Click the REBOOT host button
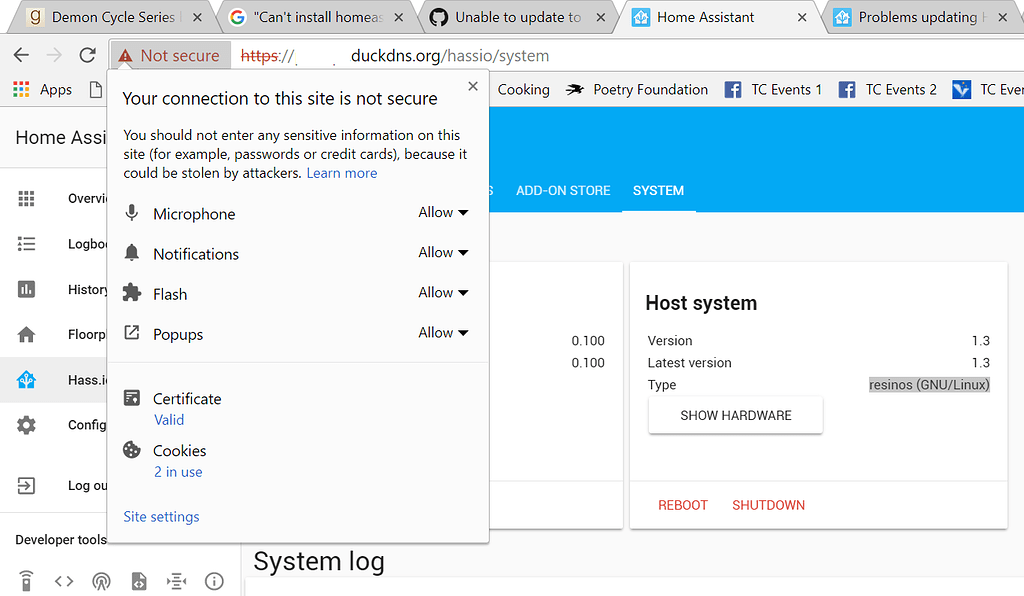Image resolution: width=1024 pixels, height=596 pixels. point(683,505)
